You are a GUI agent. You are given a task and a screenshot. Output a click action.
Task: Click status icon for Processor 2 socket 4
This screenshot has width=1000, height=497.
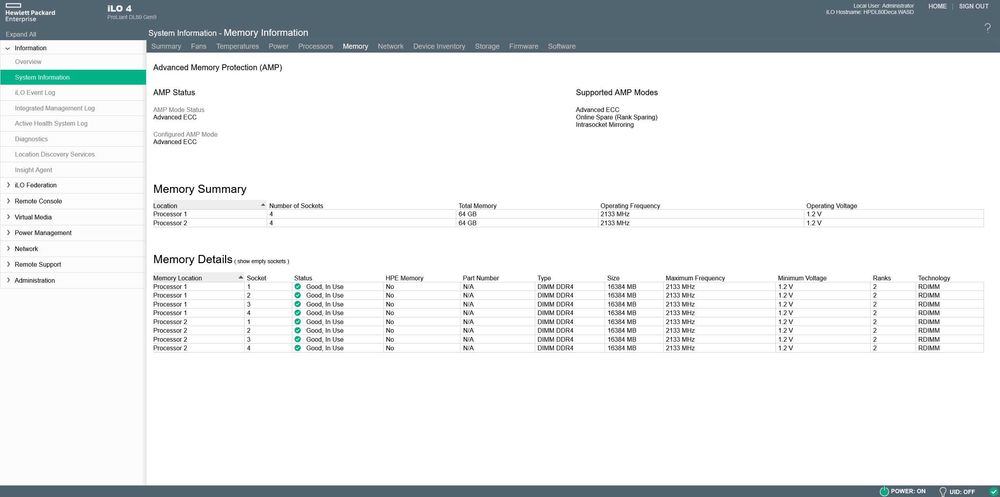(x=297, y=348)
